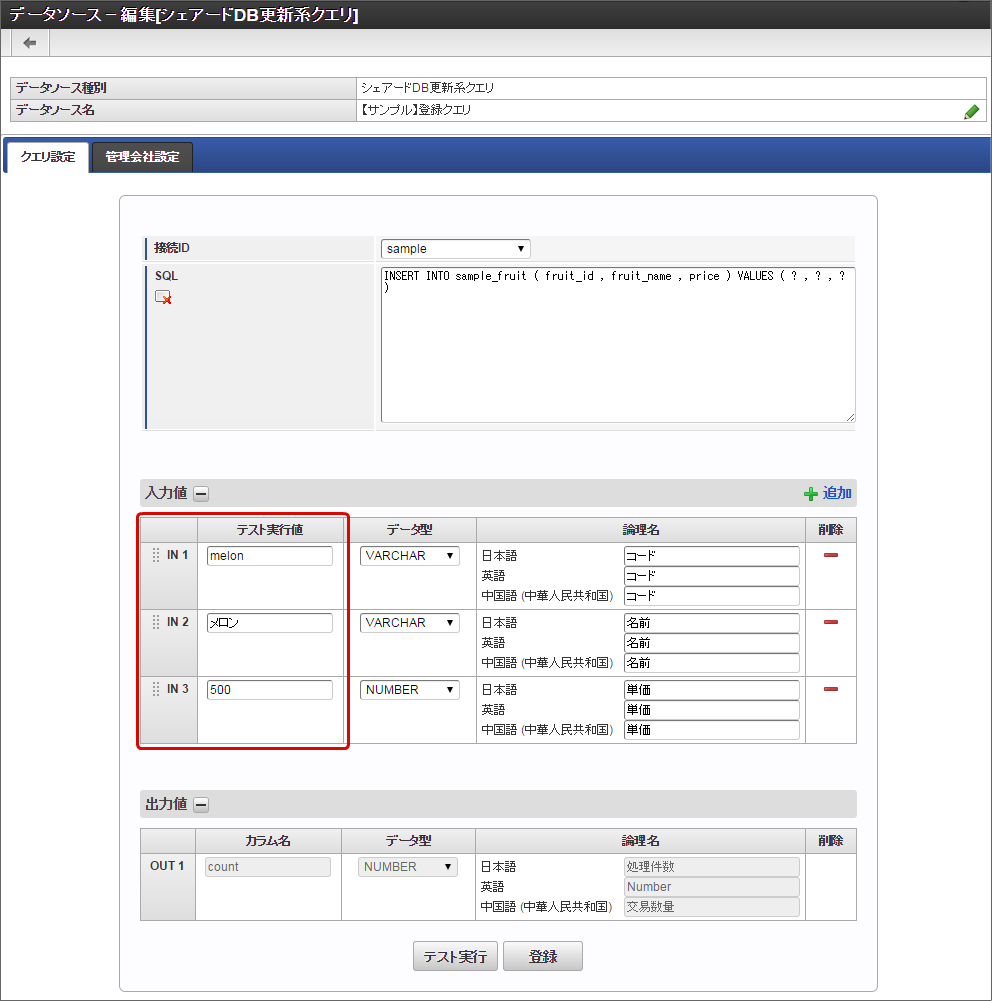Collapse the 出力値 section
This screenshot has width=992, height=1001.
tap(201, 804)
